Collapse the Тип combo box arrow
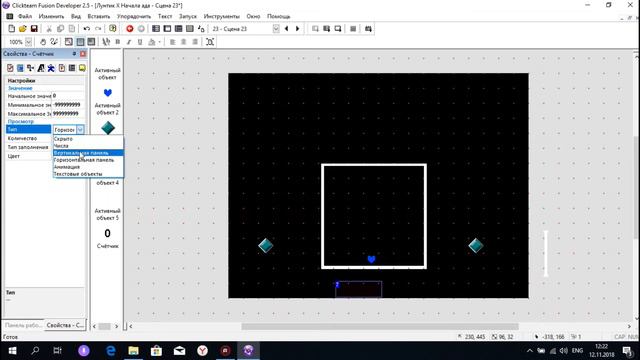Viewport: 640px width, 360px height. 80,129
